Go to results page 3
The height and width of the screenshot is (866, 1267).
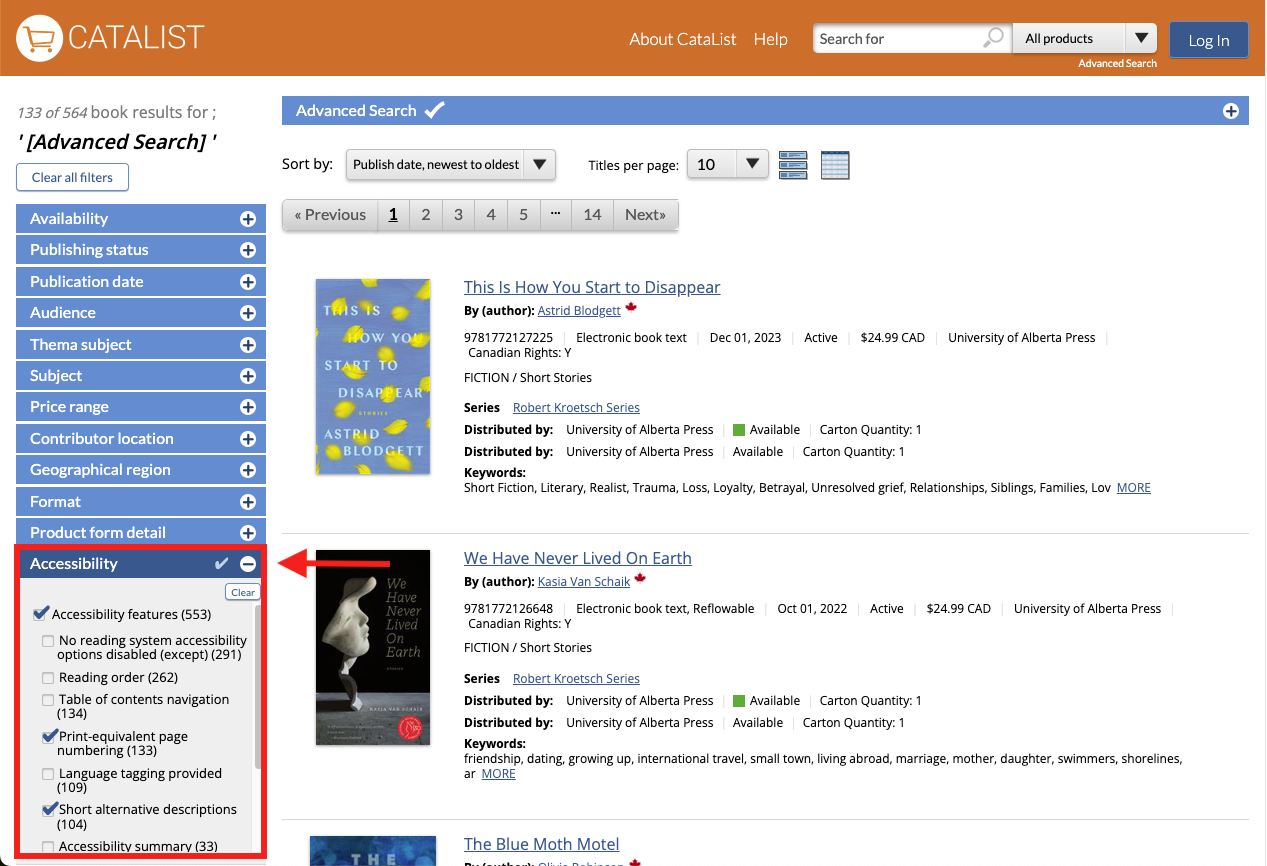pos(458,215)
